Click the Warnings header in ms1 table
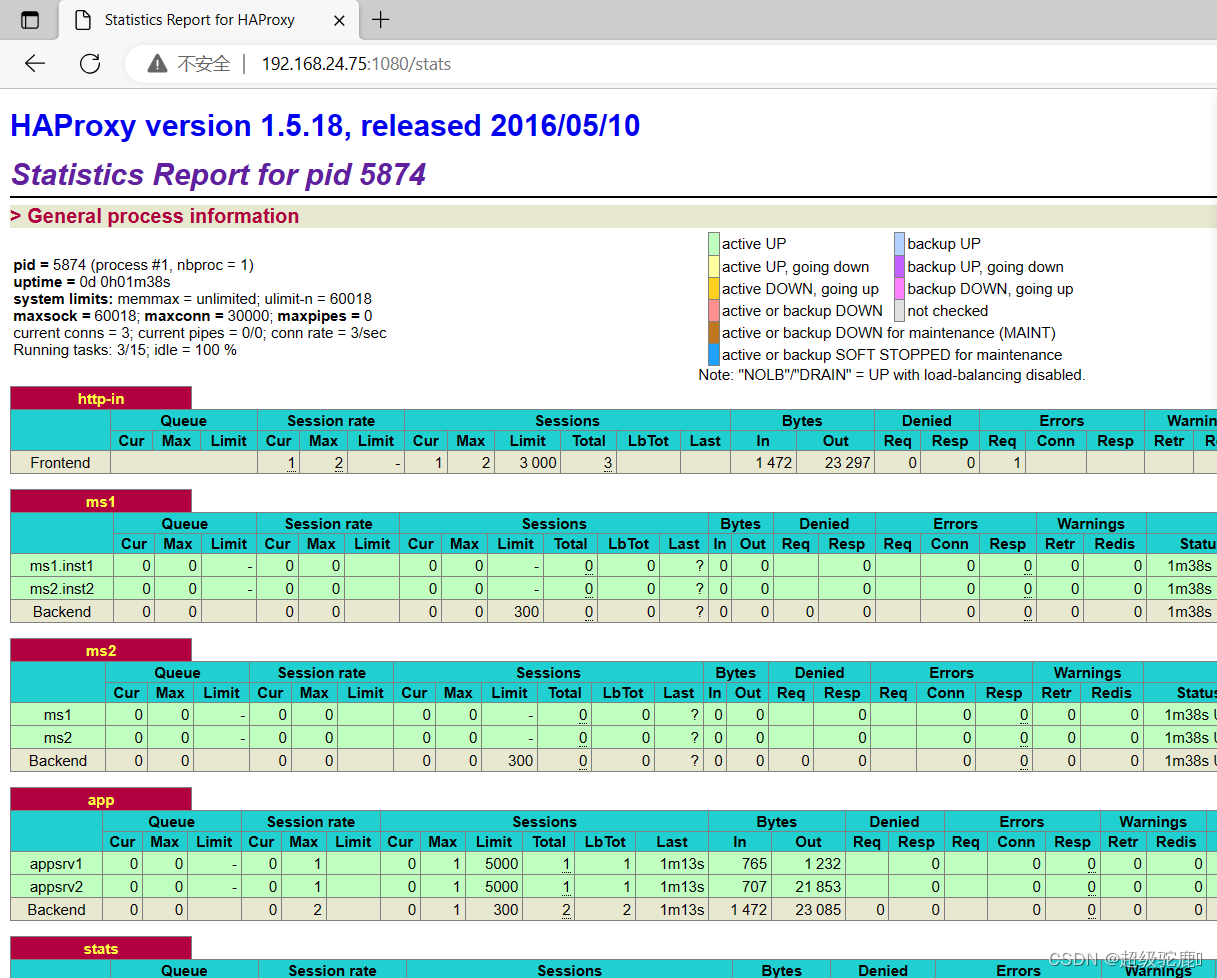This screenshot has height=978, width=1217. 1090,524
